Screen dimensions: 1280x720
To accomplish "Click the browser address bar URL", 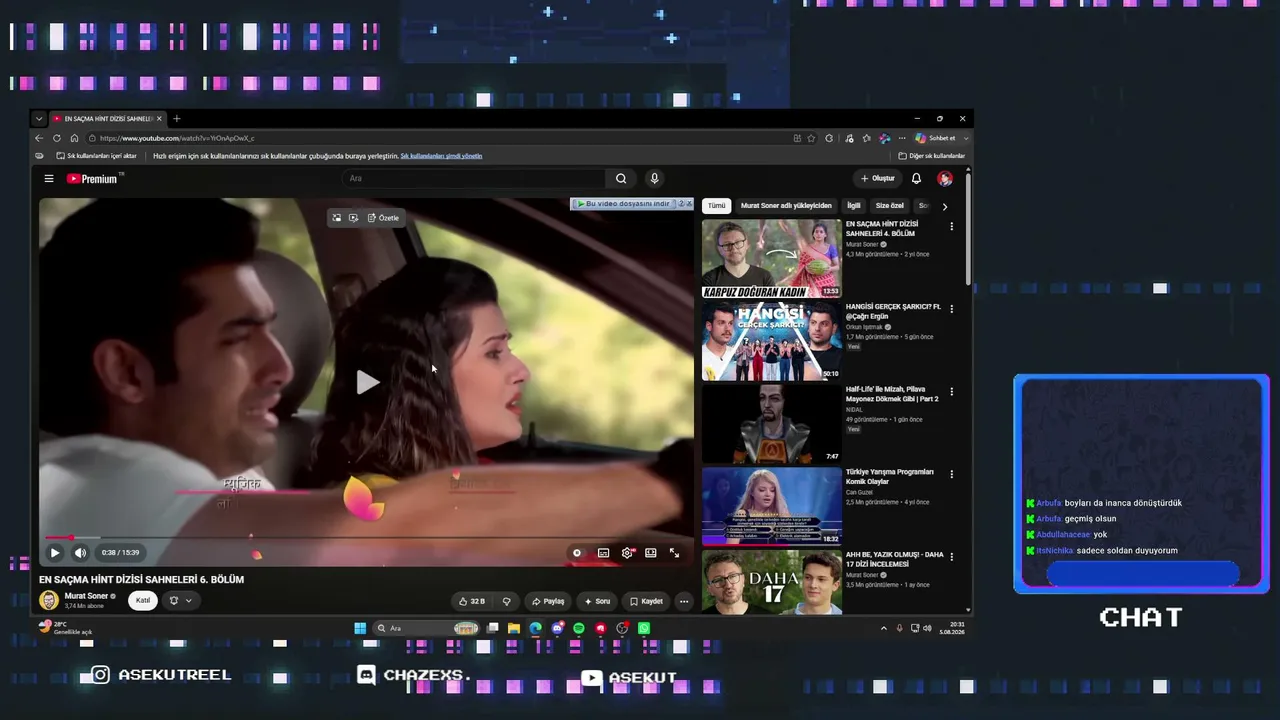I will click(177, 138).
